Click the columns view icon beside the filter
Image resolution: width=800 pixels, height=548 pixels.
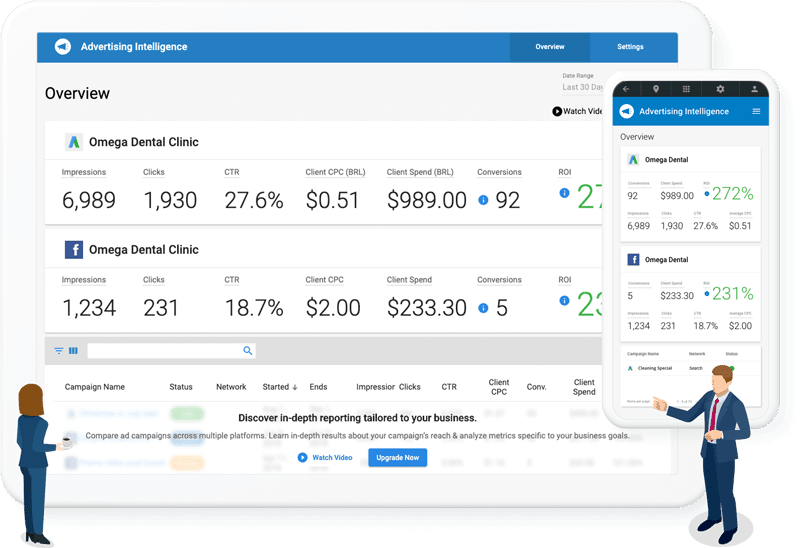point(73,351)
